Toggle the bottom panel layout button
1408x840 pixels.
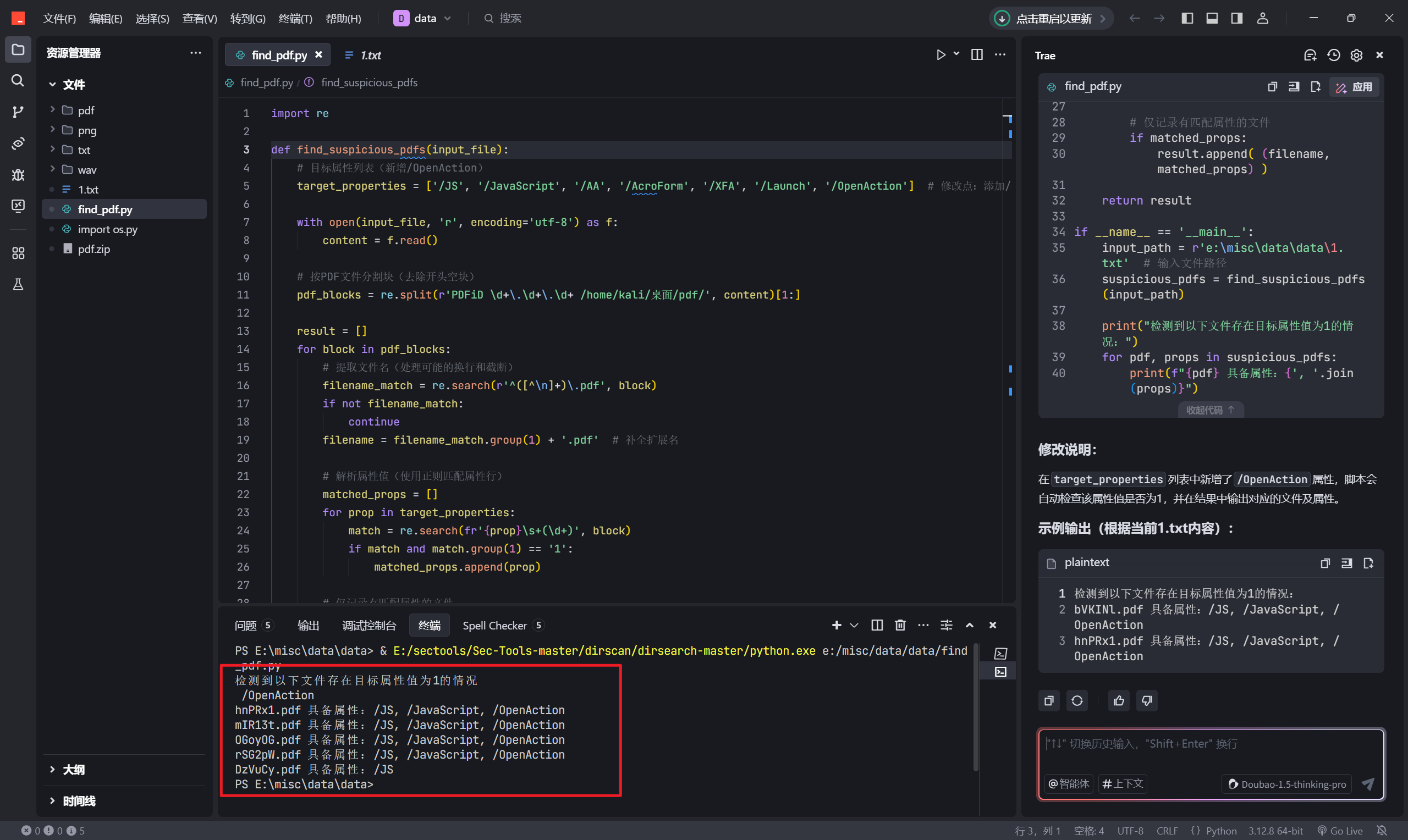(x=1212, y=18)
